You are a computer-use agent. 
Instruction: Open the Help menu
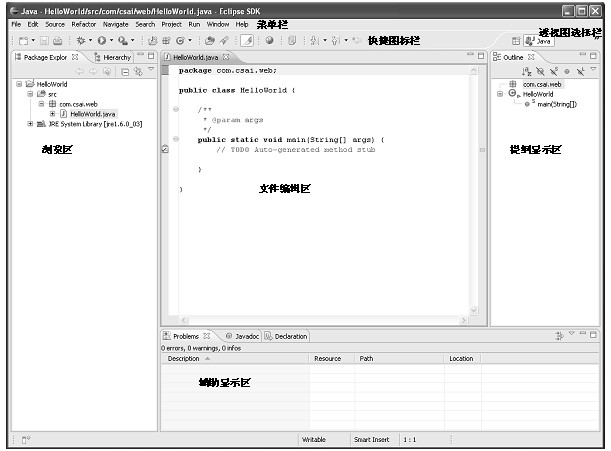(x=242, y=24)
